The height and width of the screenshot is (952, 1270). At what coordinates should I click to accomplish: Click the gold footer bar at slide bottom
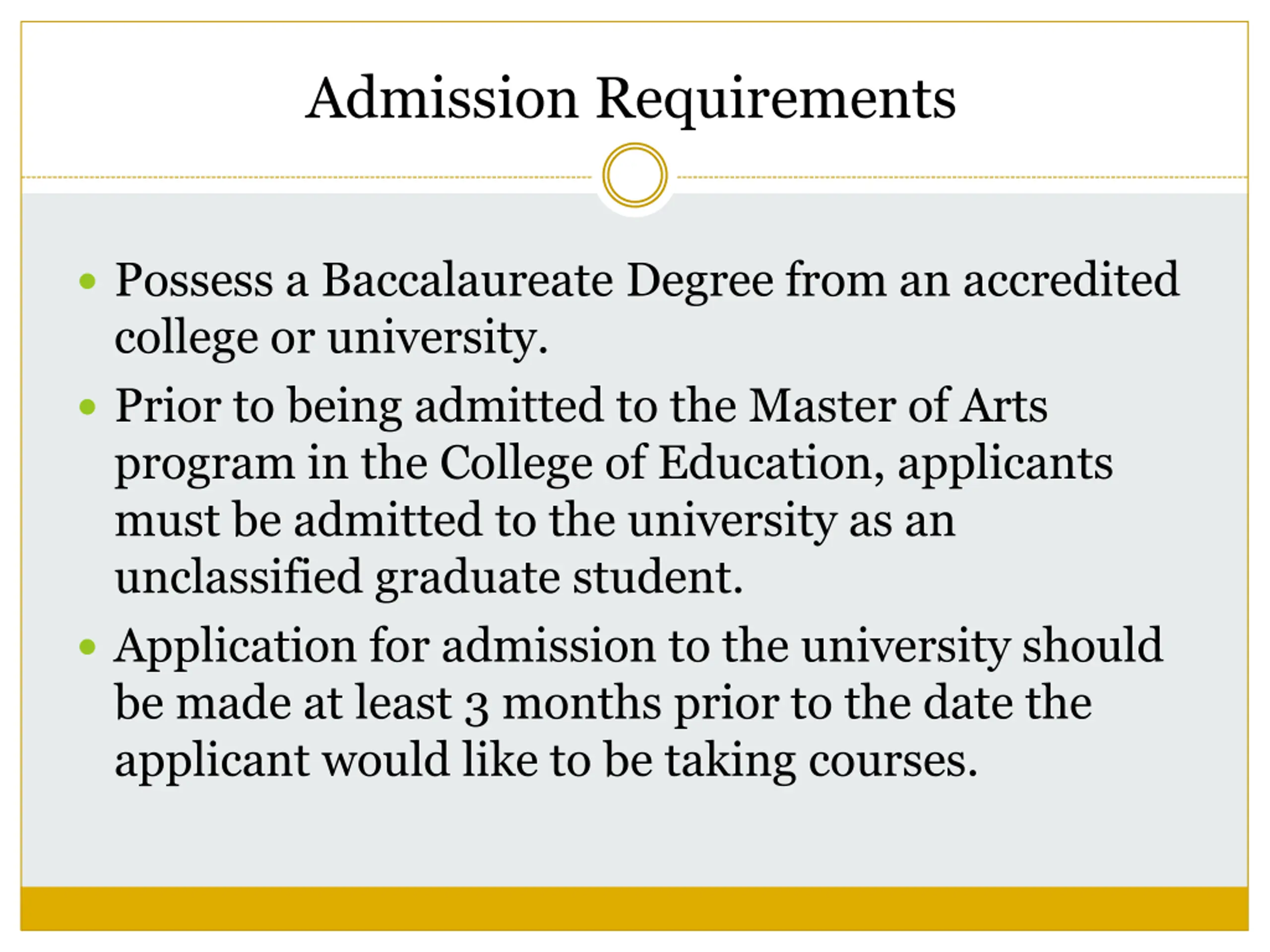(x=635, y=908)
